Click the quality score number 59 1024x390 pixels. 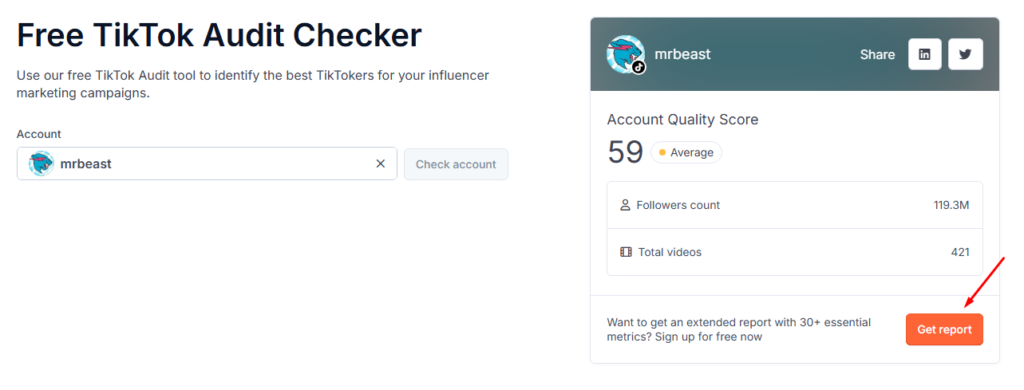(x=625, y=152)
